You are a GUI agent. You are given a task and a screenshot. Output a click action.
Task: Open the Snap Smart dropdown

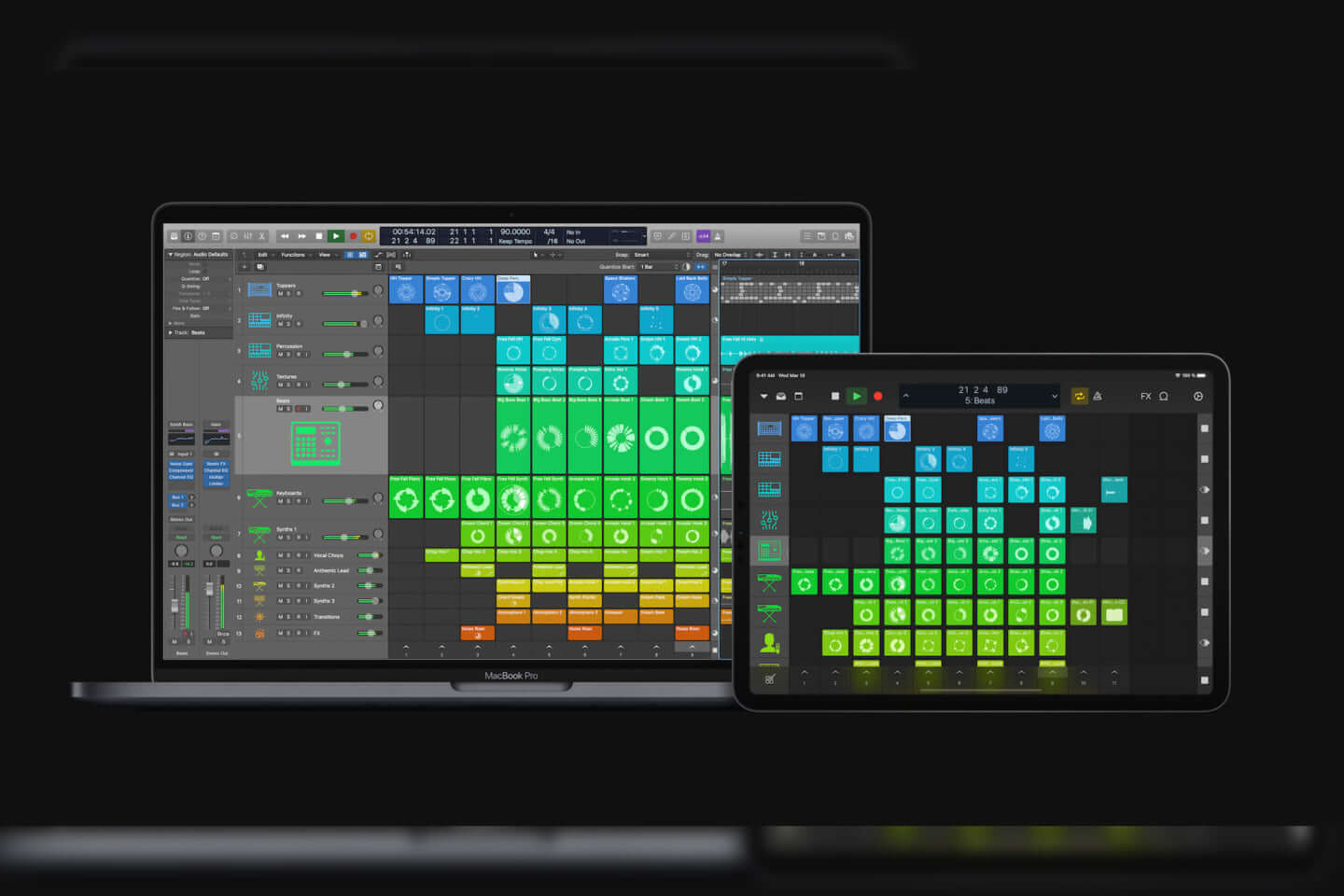663,255
